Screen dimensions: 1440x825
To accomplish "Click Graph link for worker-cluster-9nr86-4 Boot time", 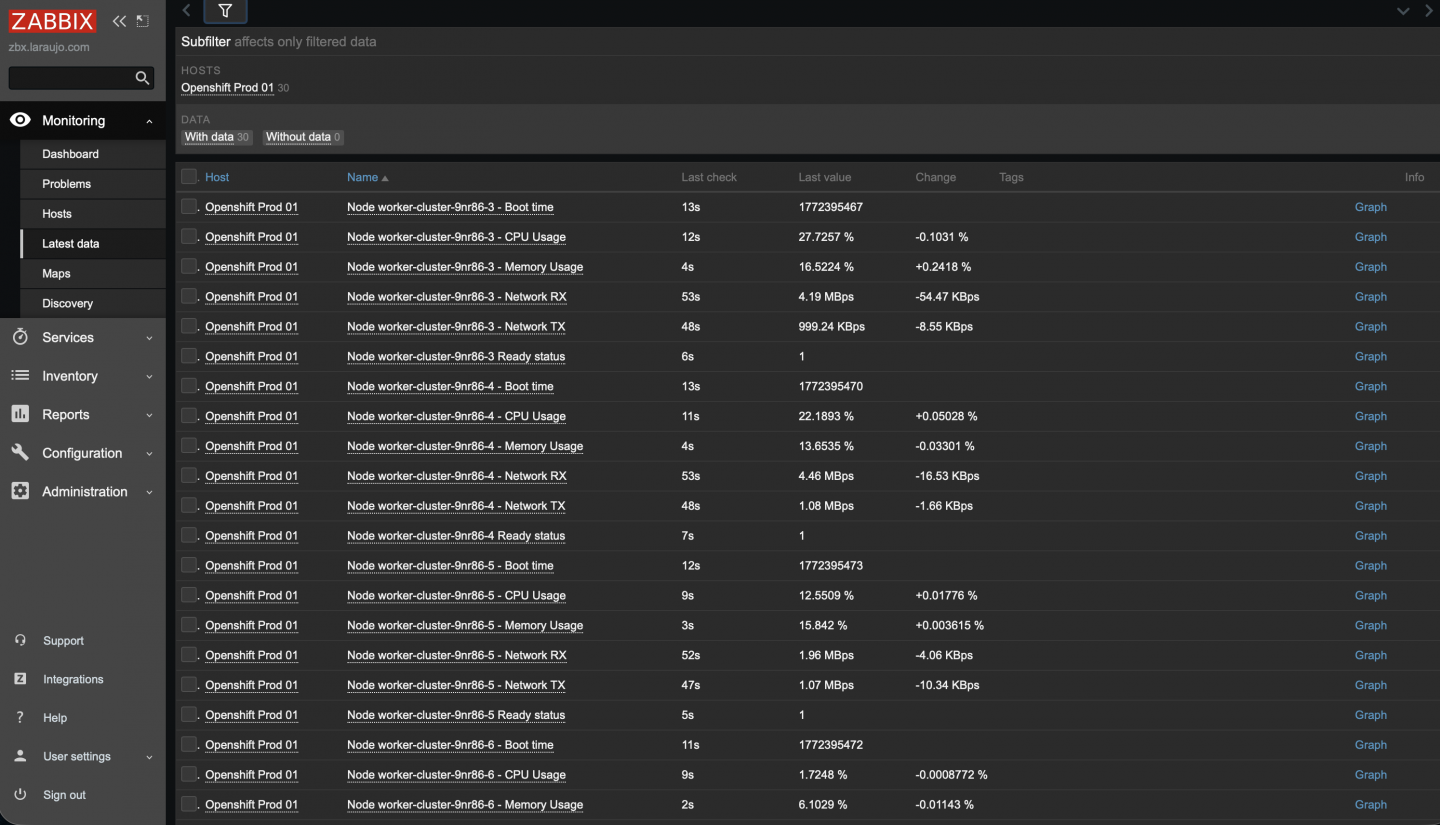I will pyautogui.click(x=1370, y=386).
